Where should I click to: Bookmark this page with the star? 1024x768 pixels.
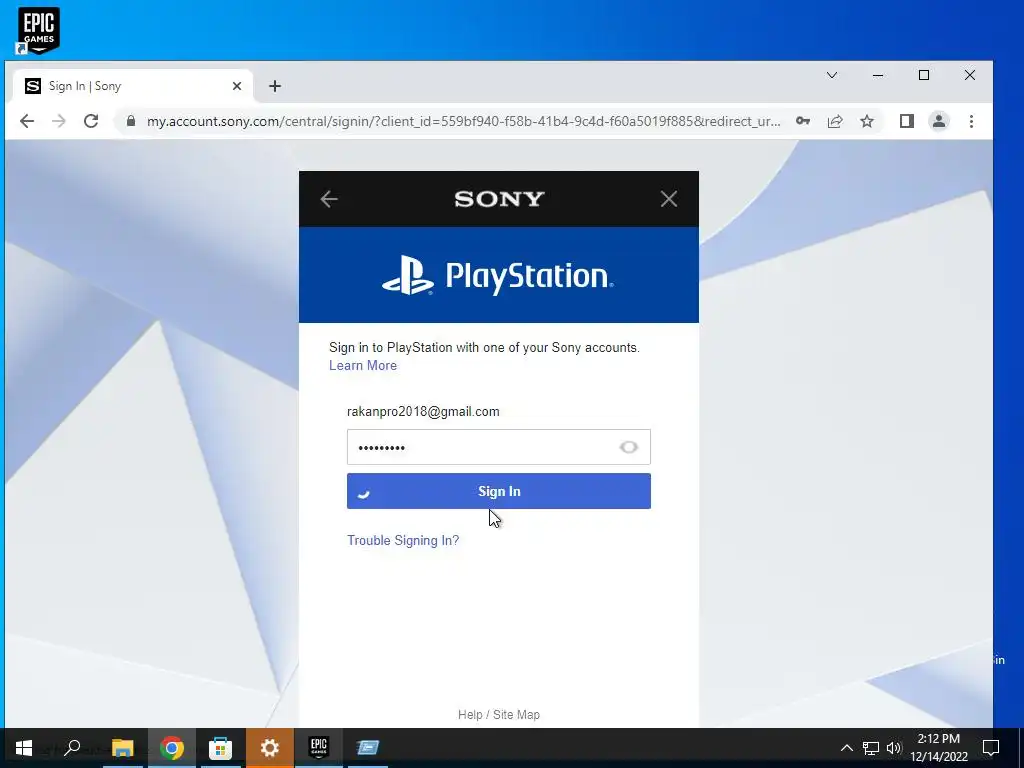[867, 121]
